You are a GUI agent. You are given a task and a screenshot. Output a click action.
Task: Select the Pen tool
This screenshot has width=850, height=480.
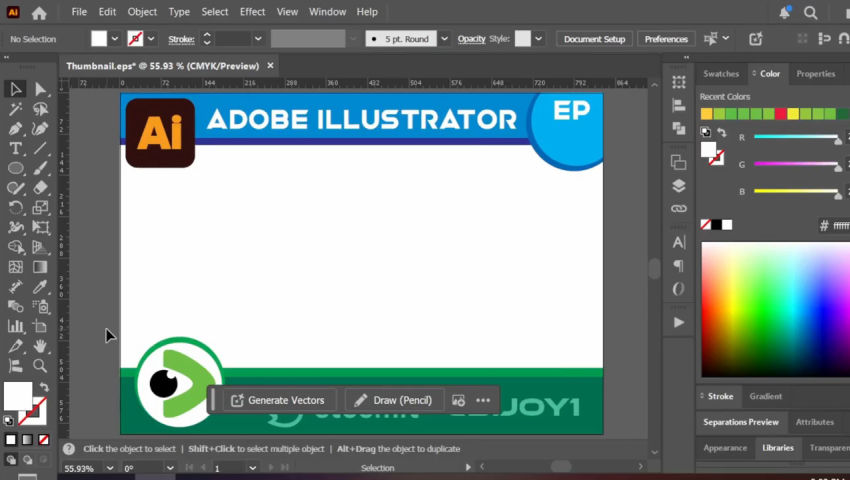(16, 129)
